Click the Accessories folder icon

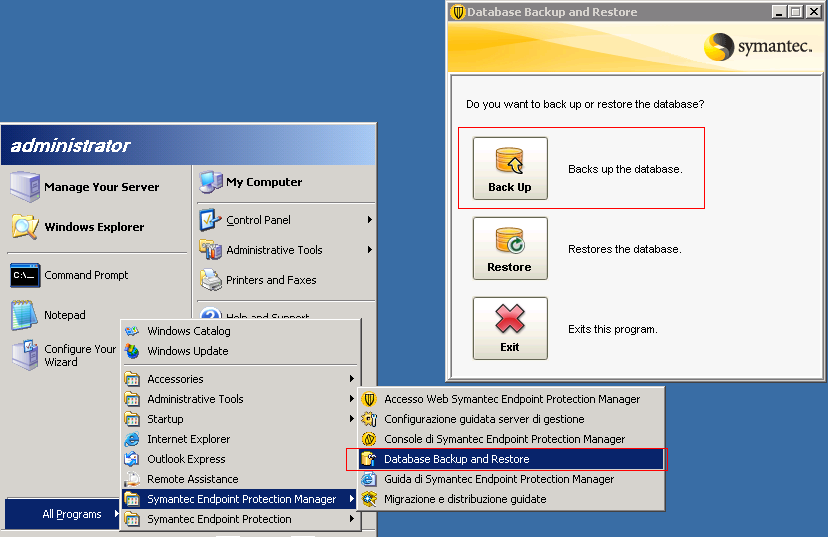[x=132, y=379]
